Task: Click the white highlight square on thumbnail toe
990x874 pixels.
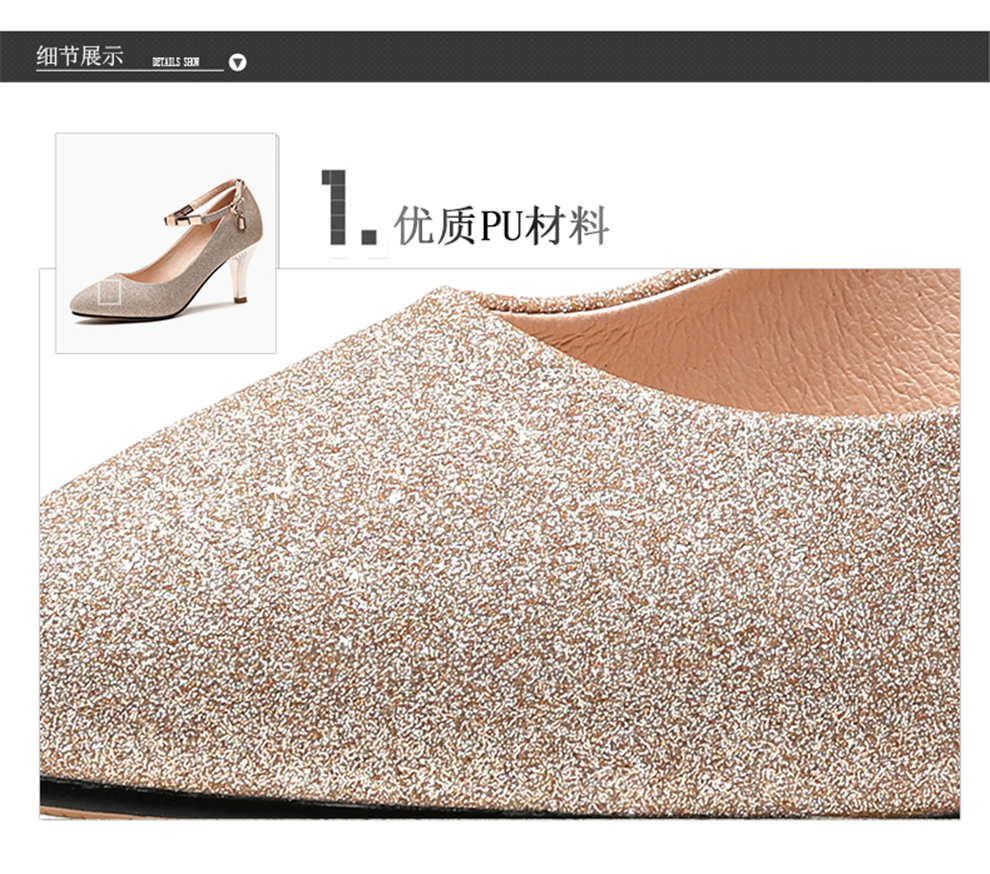Action: click(108, 293)
